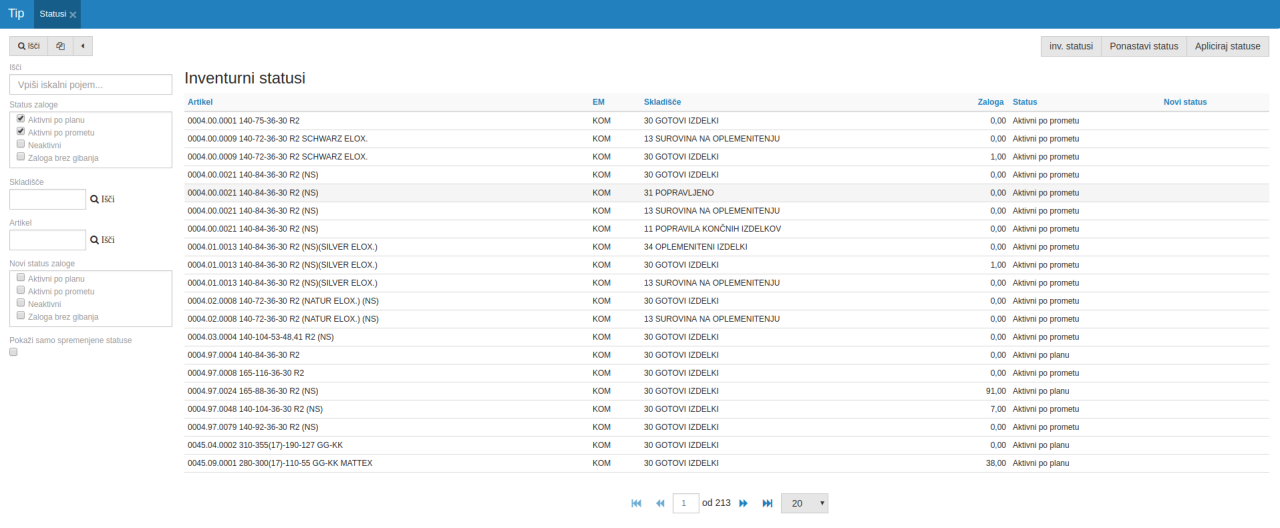The image size is (1280, 528).
Task: Go to the previous page of results
Action: [660, 503]
